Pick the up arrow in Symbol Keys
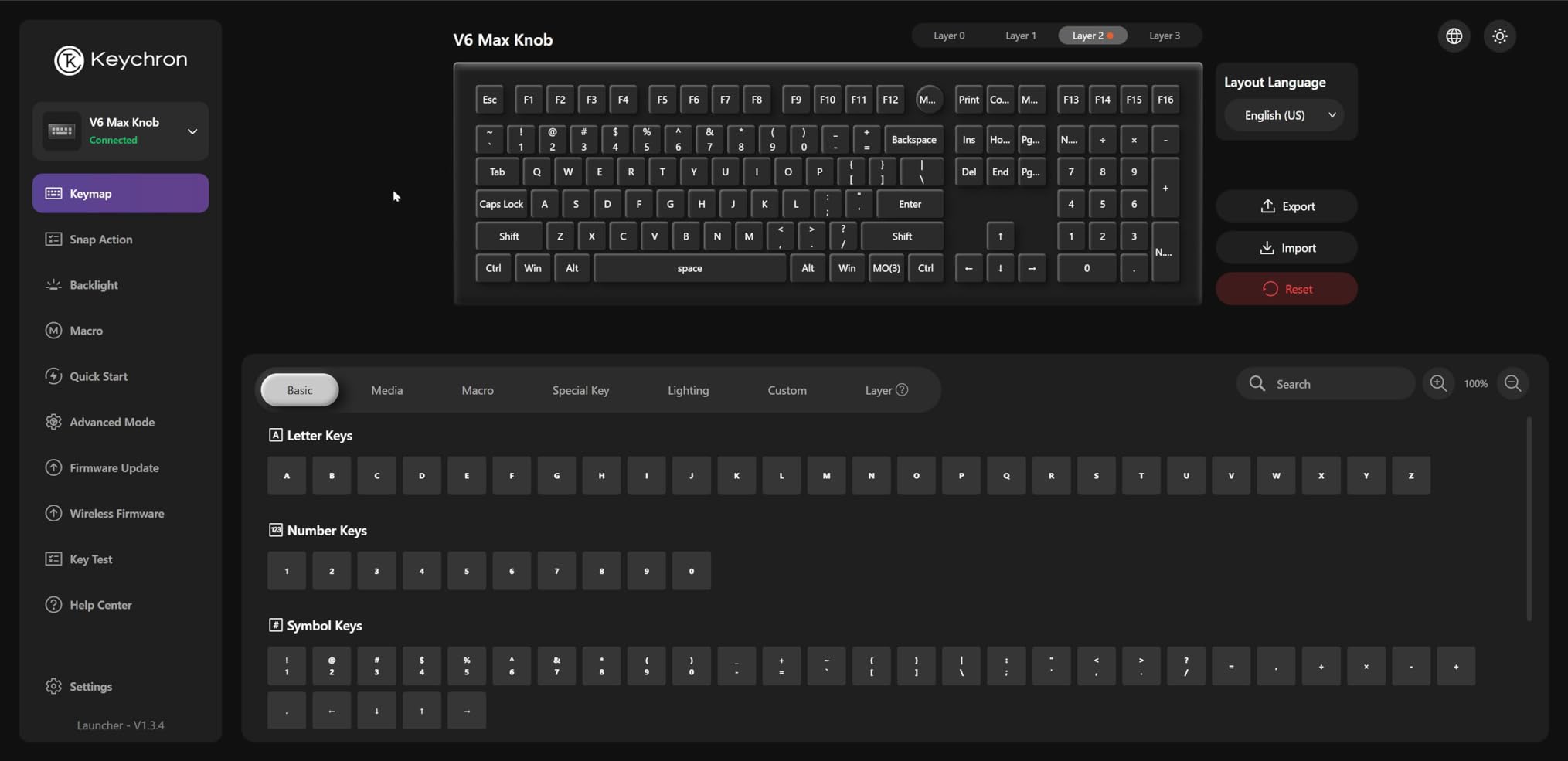 click(422, 711)
